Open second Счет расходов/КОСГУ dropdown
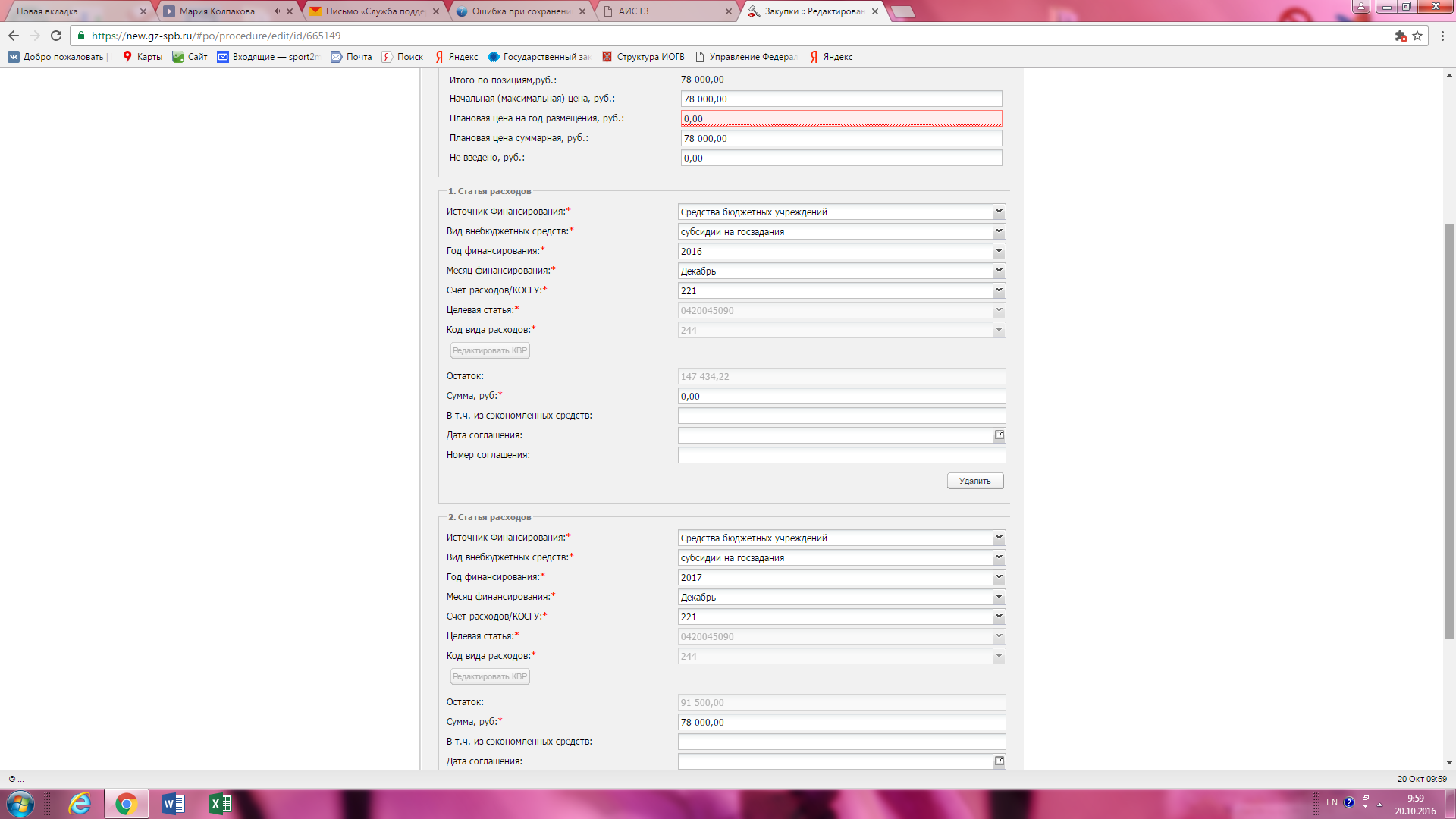This screenshot has height=819, width=1456. pyautogui.click(x=999, y=617)
